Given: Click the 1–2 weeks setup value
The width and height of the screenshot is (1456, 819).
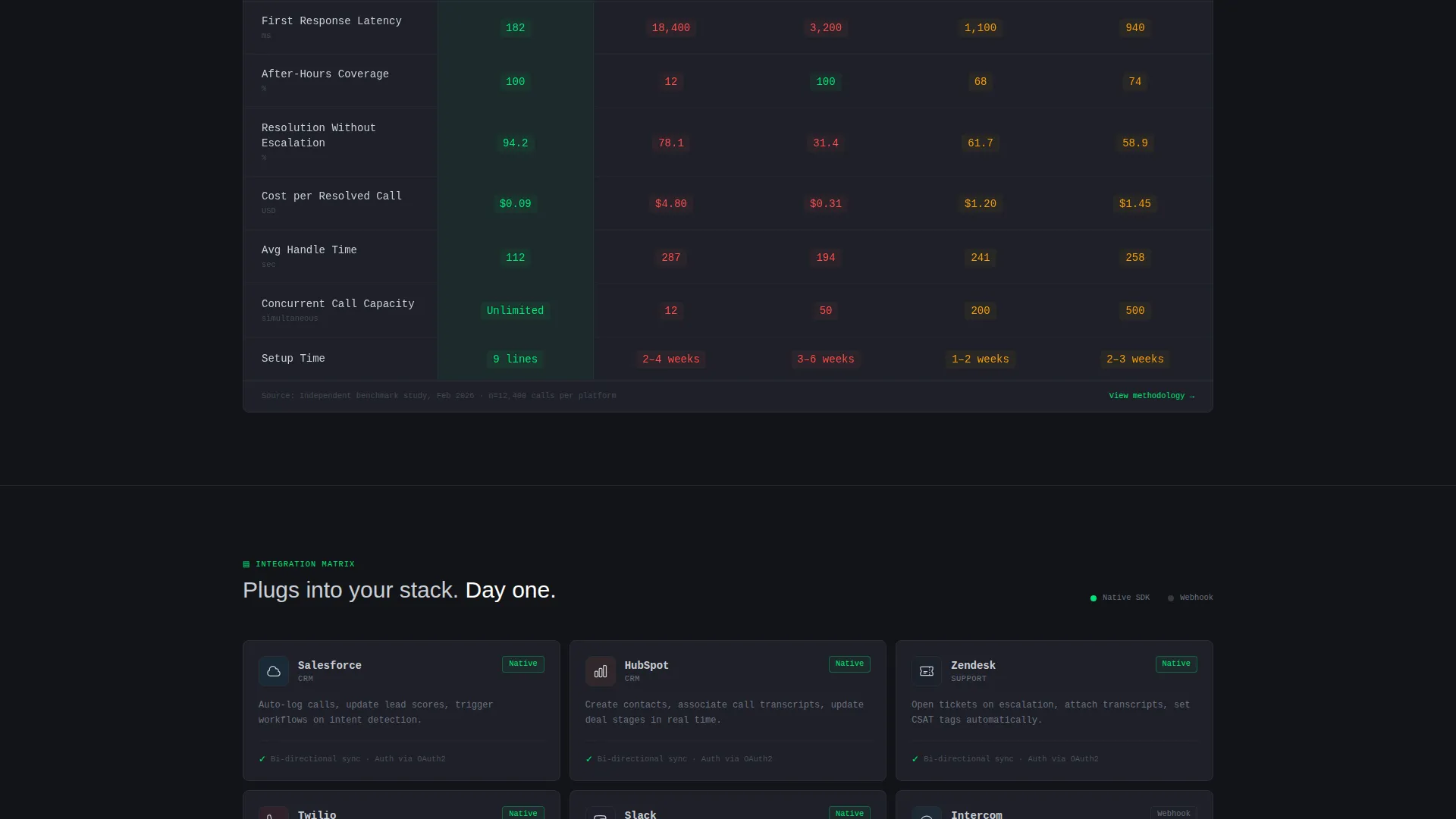Looking at the screenshot, I should 981,359.
